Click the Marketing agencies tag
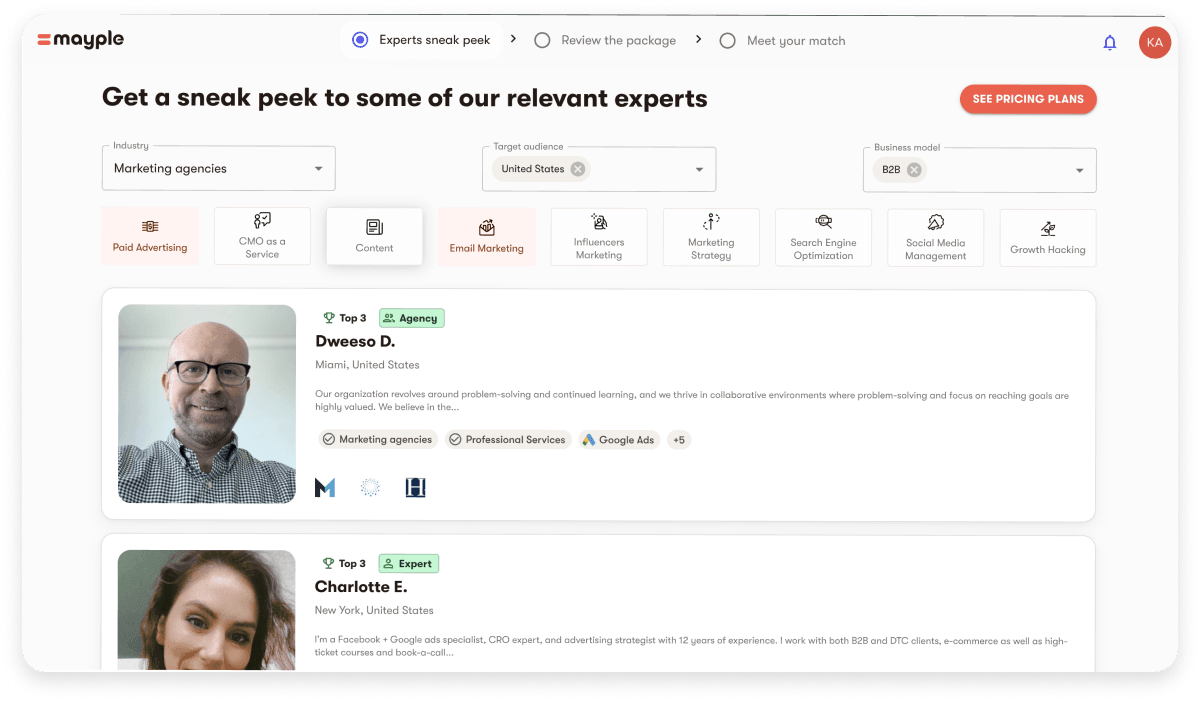 [x=378, y=439]
